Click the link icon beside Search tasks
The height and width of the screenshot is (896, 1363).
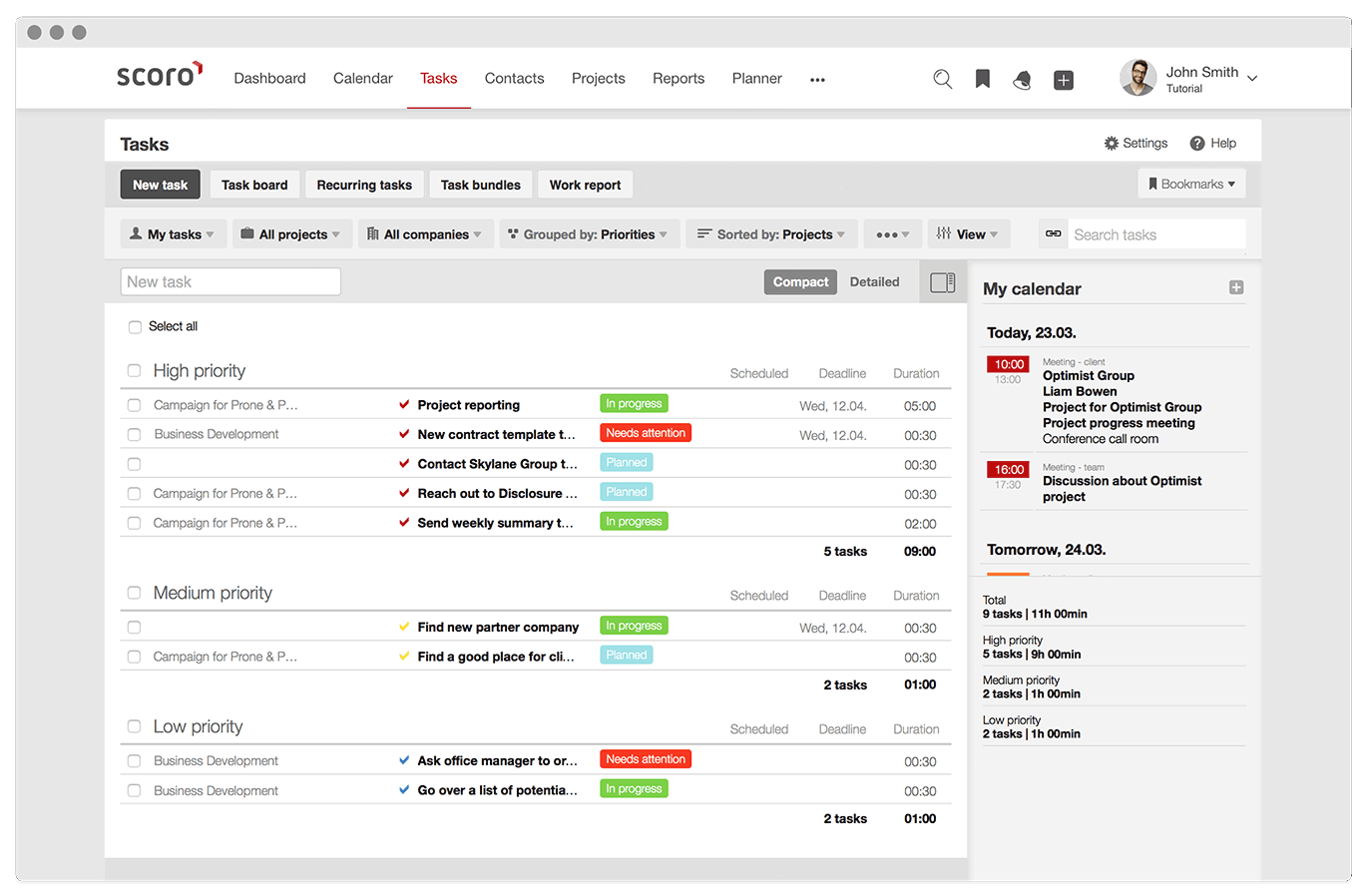point(1053,233)
